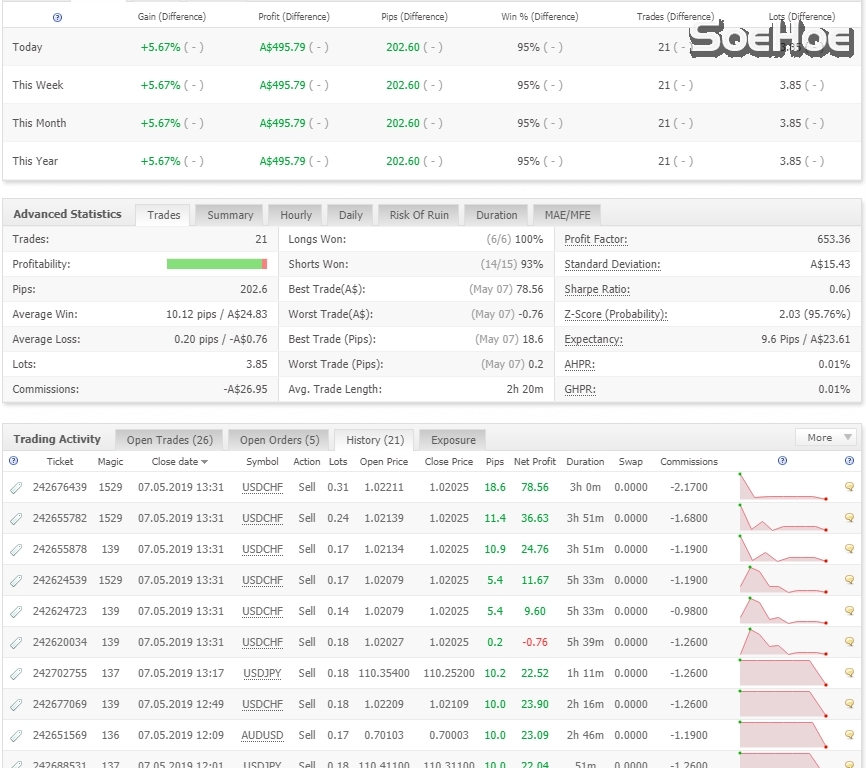Click the paperclip icon for ticket 242702755
Image resolution: width=866 pixels, height=768 pixels.
pos(16,674)
